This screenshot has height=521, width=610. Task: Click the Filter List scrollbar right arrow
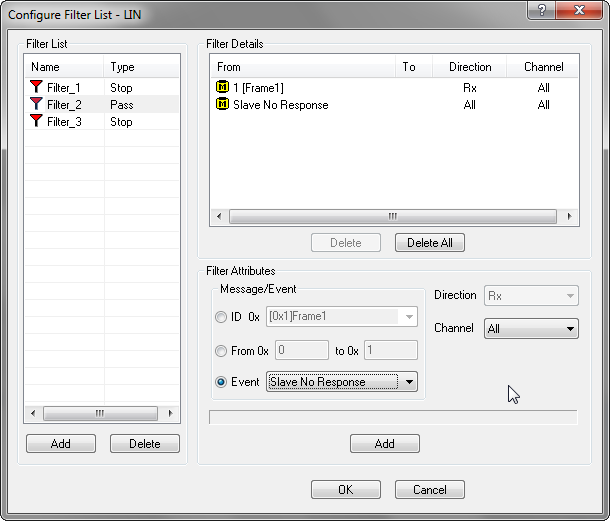[x=170, y=413]
